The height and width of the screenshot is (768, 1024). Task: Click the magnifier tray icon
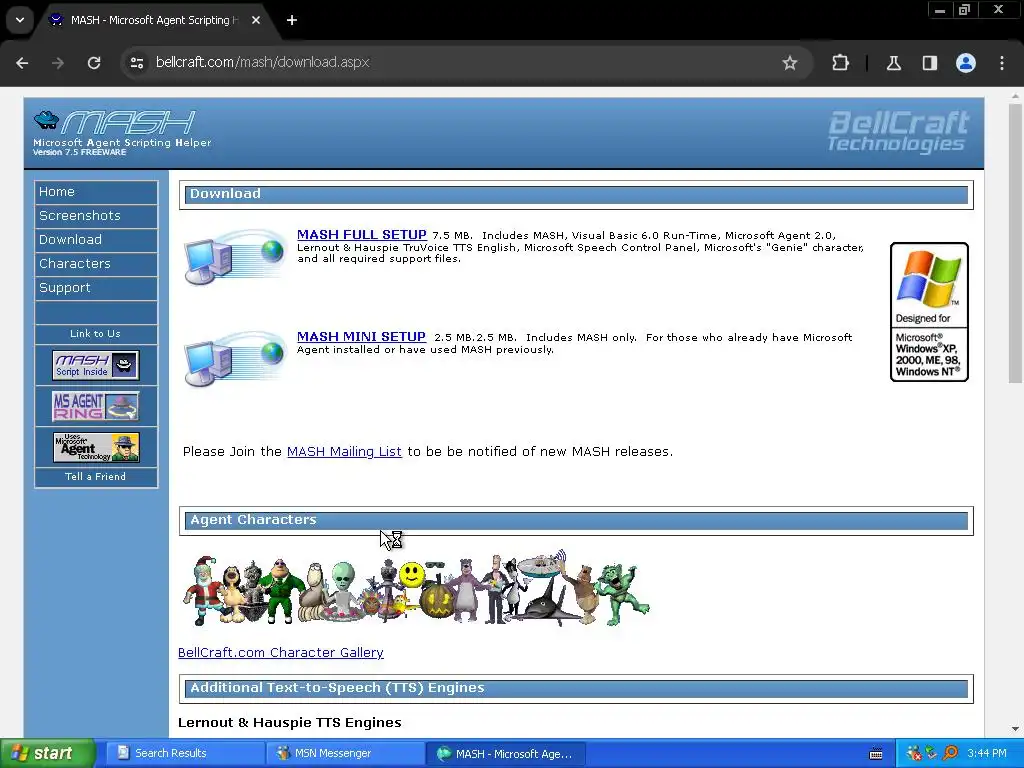pos(950,754)
